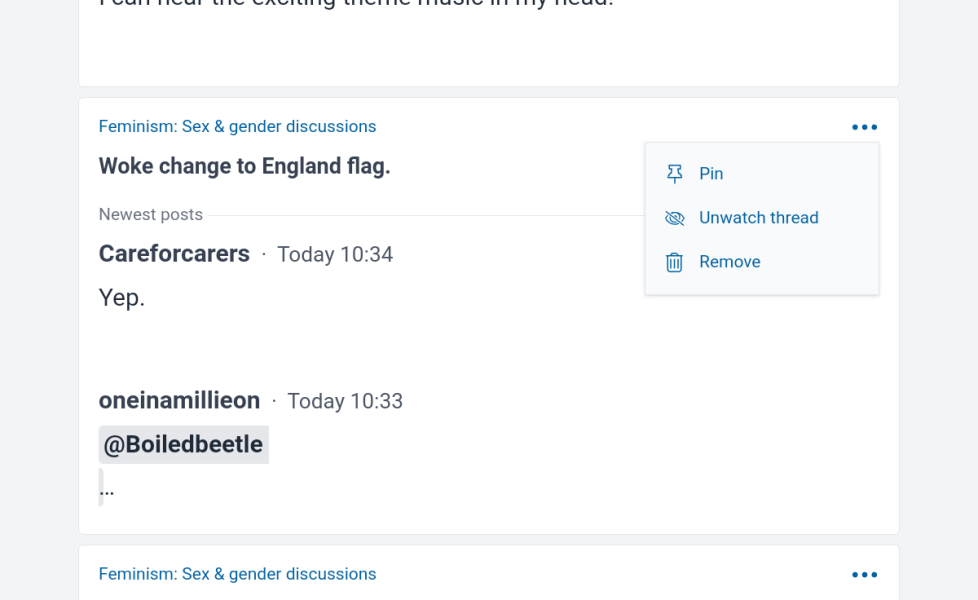Open three-dot menu on the bottom thread card
This screenshot has height=600, width=978.
(x=864, y=574)
